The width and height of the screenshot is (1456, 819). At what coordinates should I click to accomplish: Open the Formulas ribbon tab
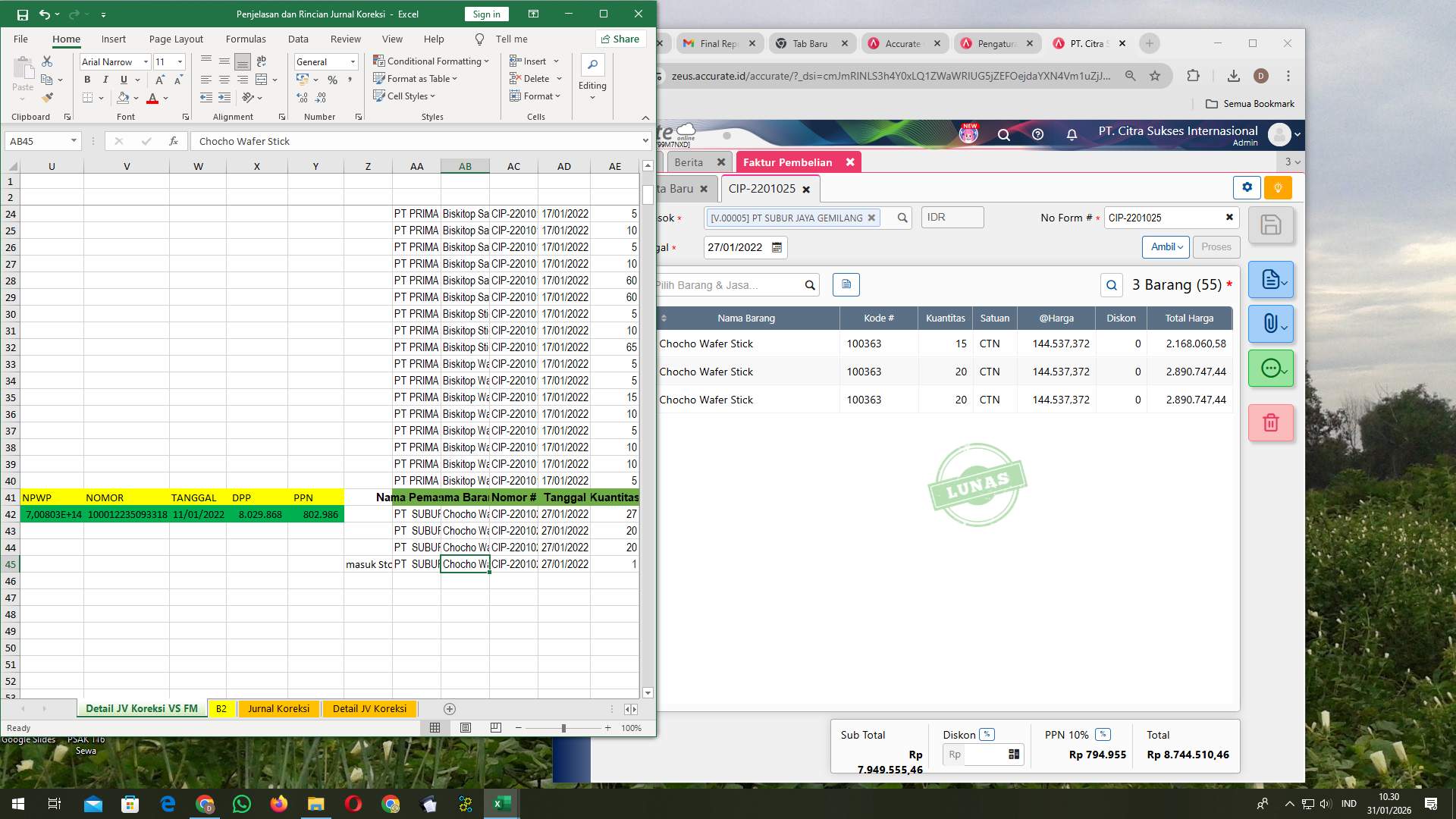(246, 39)
